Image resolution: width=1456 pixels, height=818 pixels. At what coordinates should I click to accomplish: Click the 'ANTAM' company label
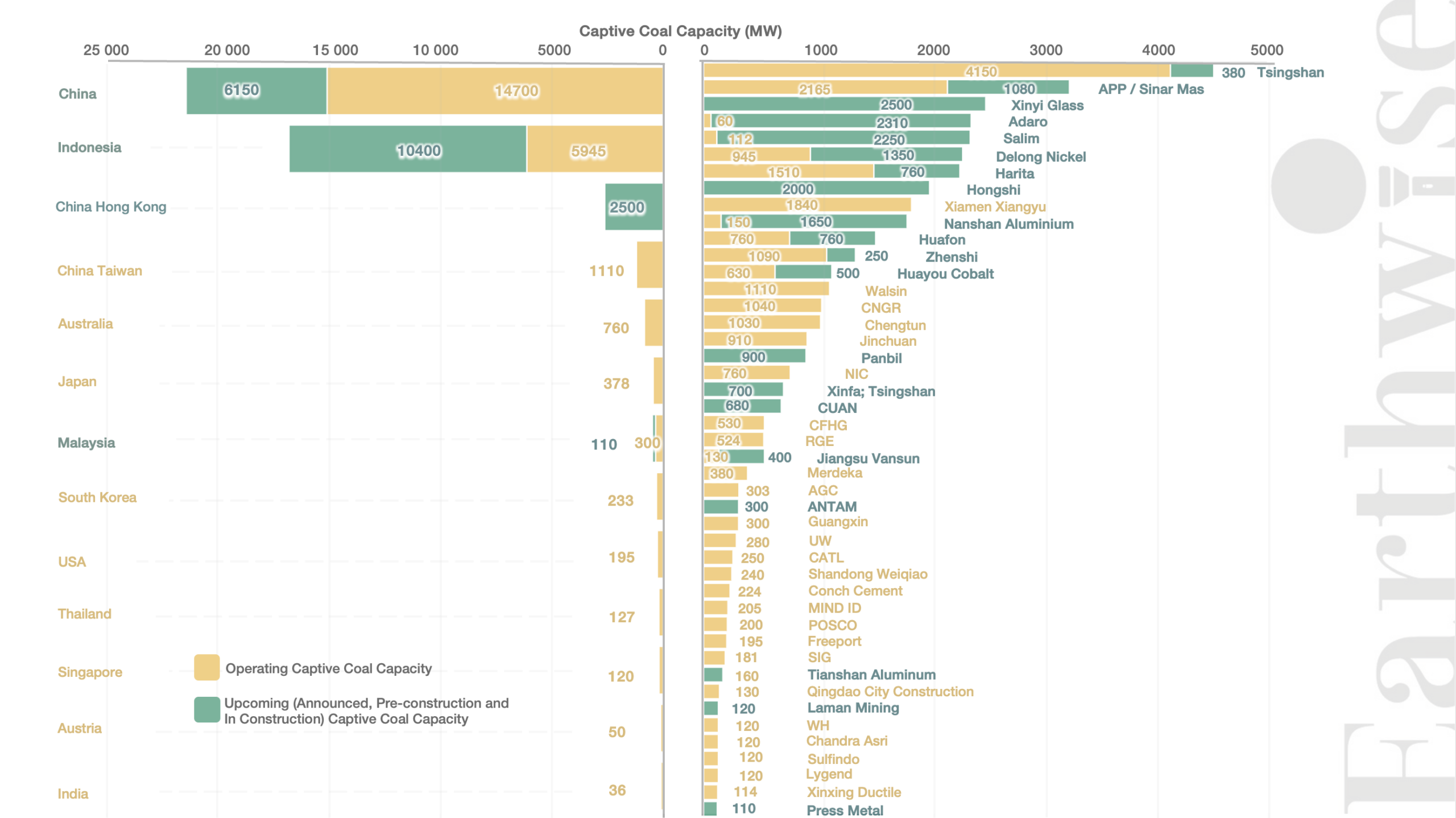tap(832, 506)
